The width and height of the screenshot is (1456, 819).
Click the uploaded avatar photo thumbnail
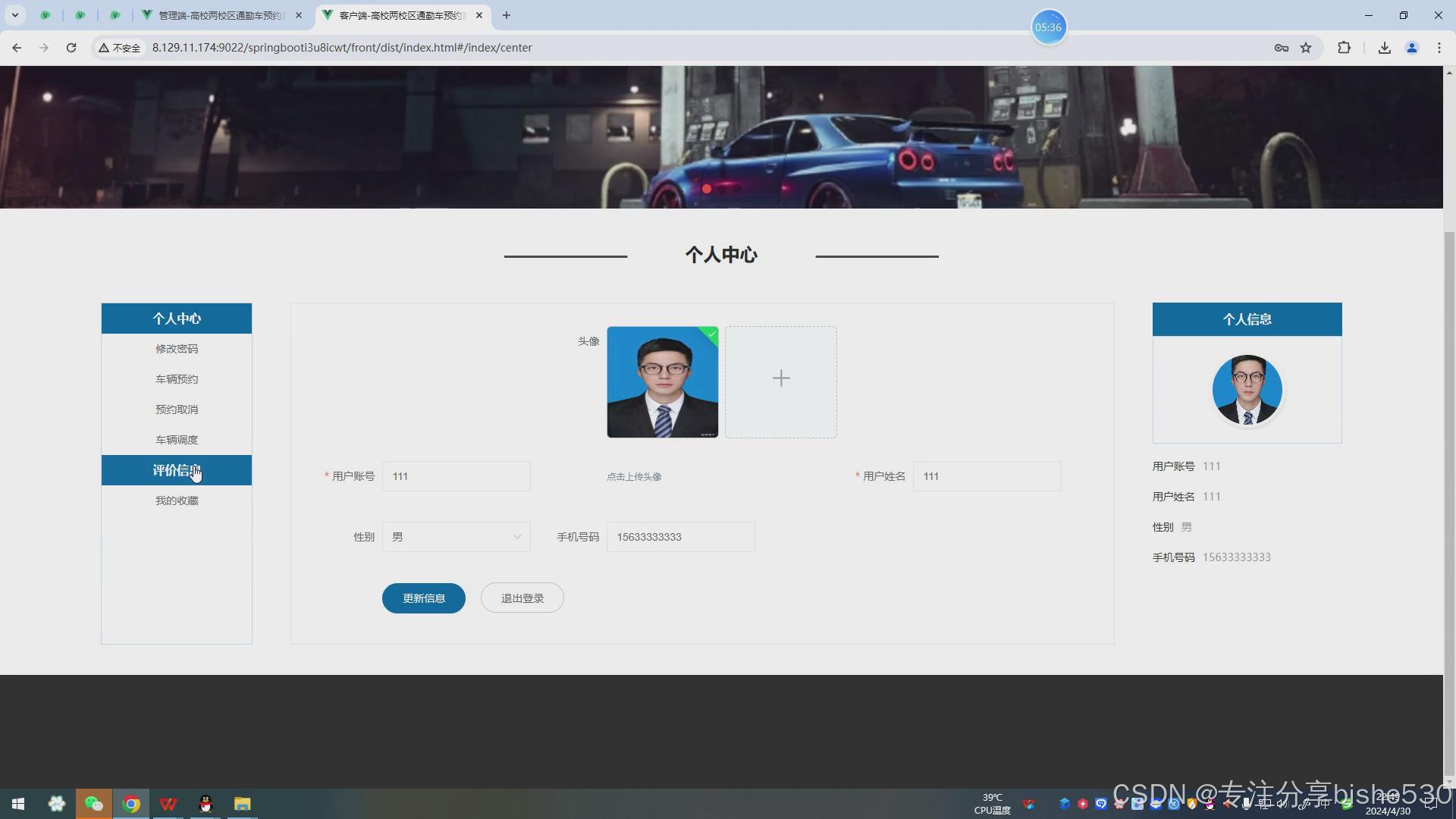point(662,382)
